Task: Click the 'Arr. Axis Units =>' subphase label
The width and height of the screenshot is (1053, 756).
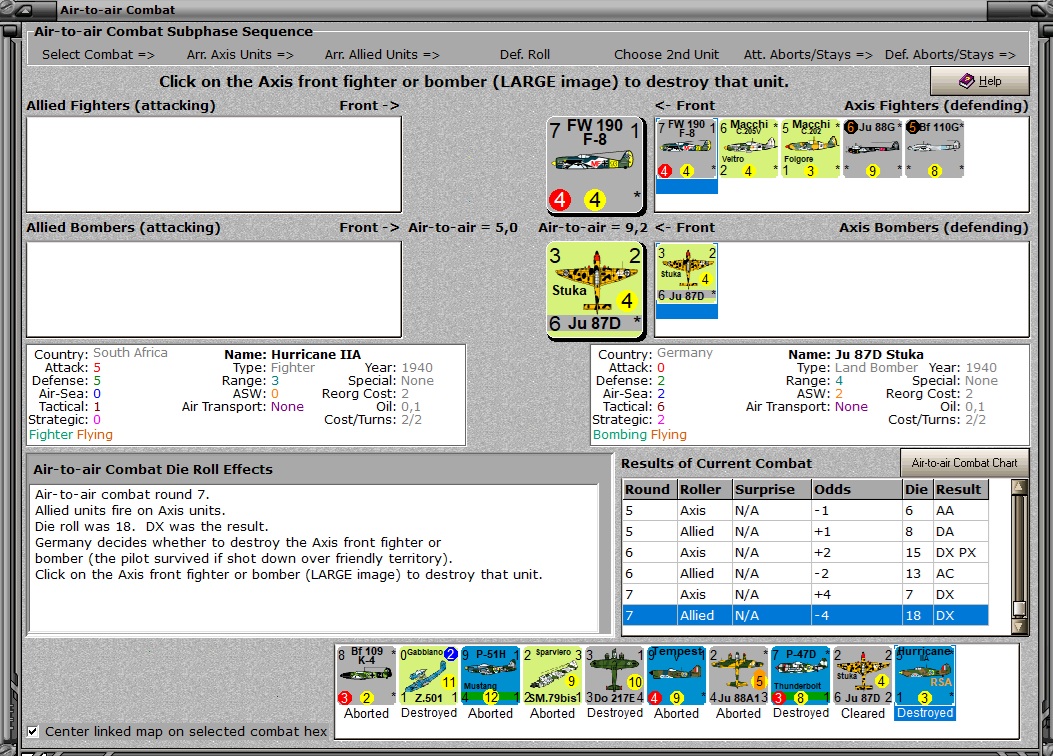Action: (240, 54)
